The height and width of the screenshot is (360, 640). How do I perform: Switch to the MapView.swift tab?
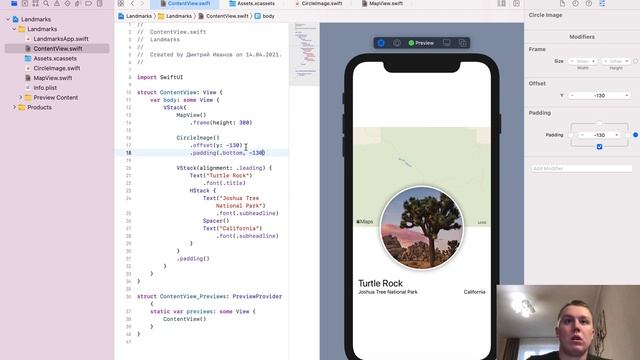point(382,3)
